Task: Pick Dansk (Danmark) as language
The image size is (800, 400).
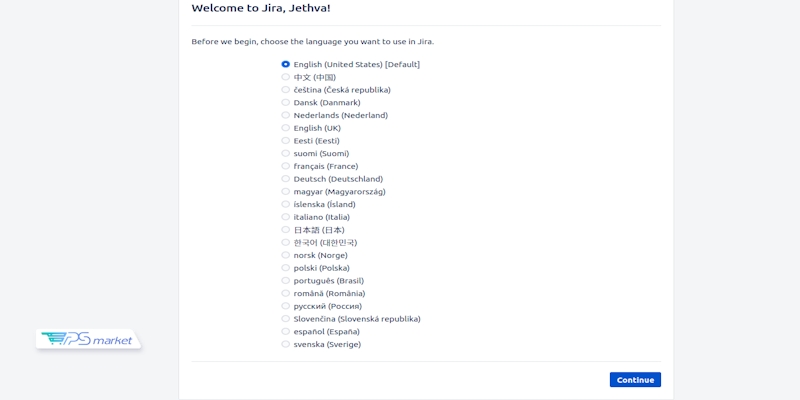Action: [x=286, y=102]
